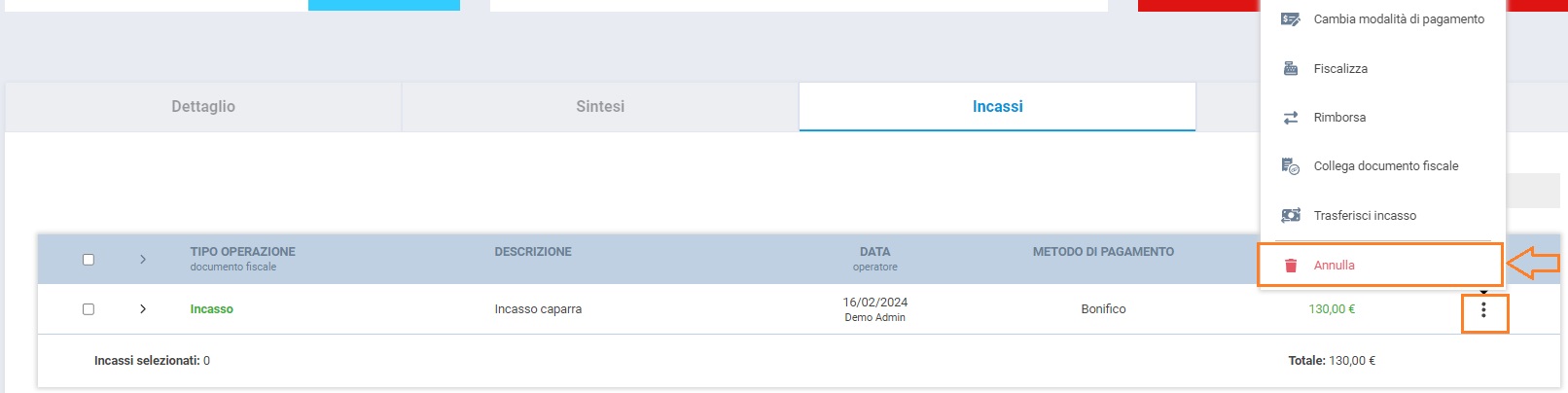Click the green 130,00 € amount in row
Image resolution: width=1568 pixels, height=393 pixels.
coord(1332,309)
